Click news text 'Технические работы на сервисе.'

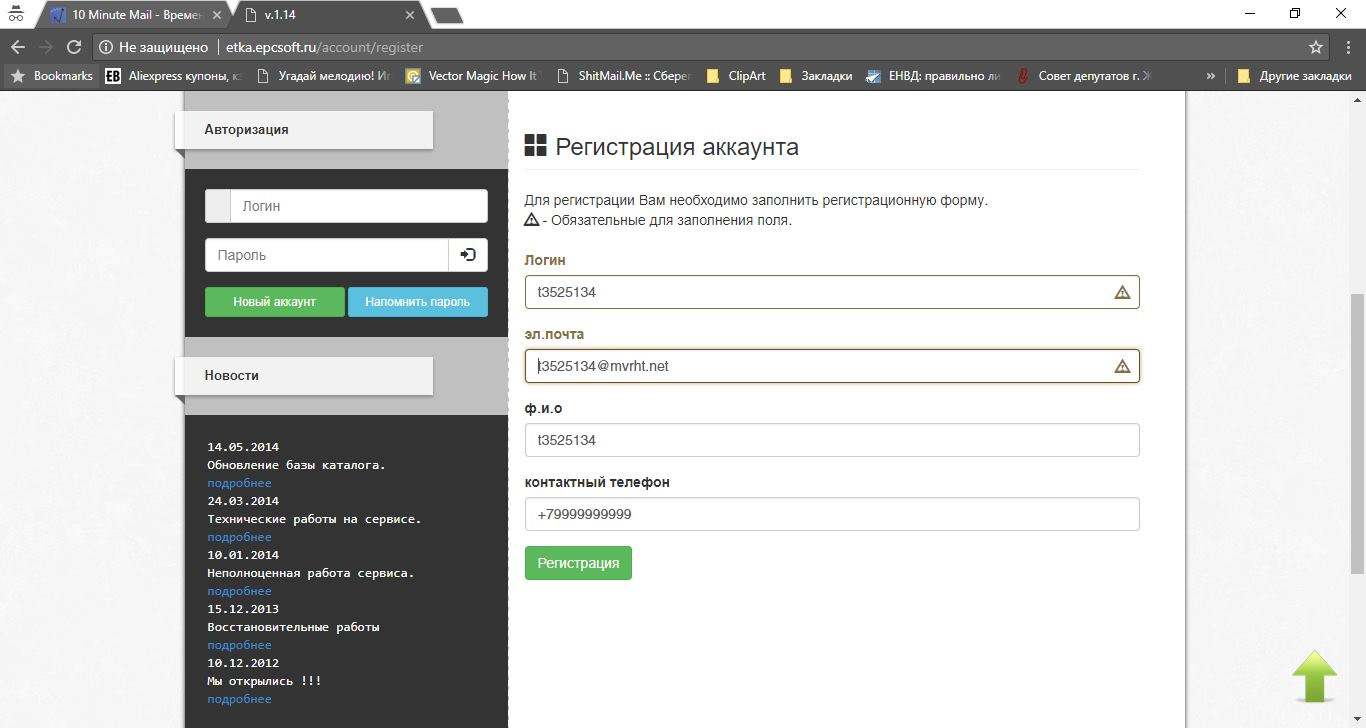coord(314,519)
